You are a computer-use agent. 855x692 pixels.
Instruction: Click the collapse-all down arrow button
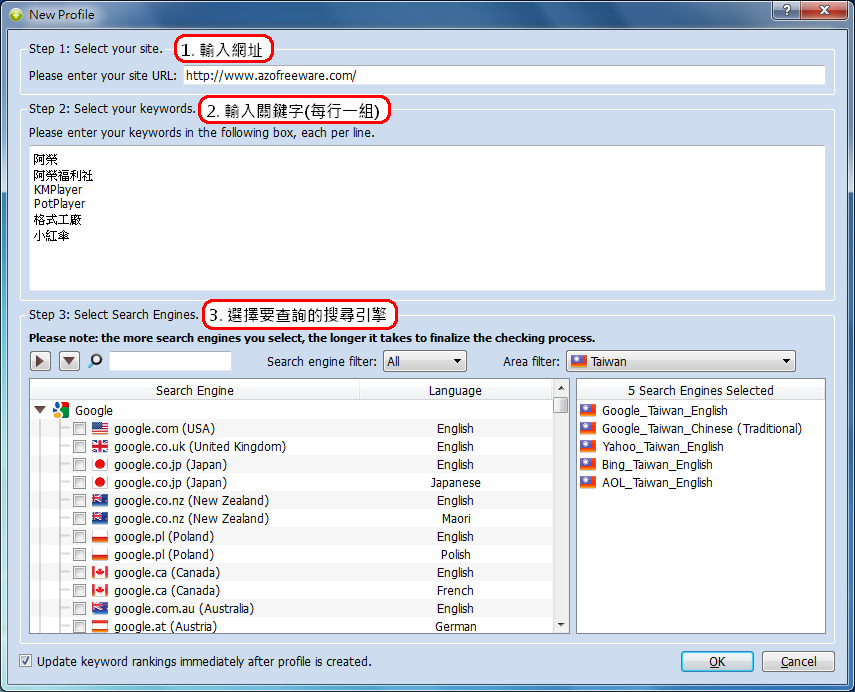pyautogui.click(x=69, y=361)
